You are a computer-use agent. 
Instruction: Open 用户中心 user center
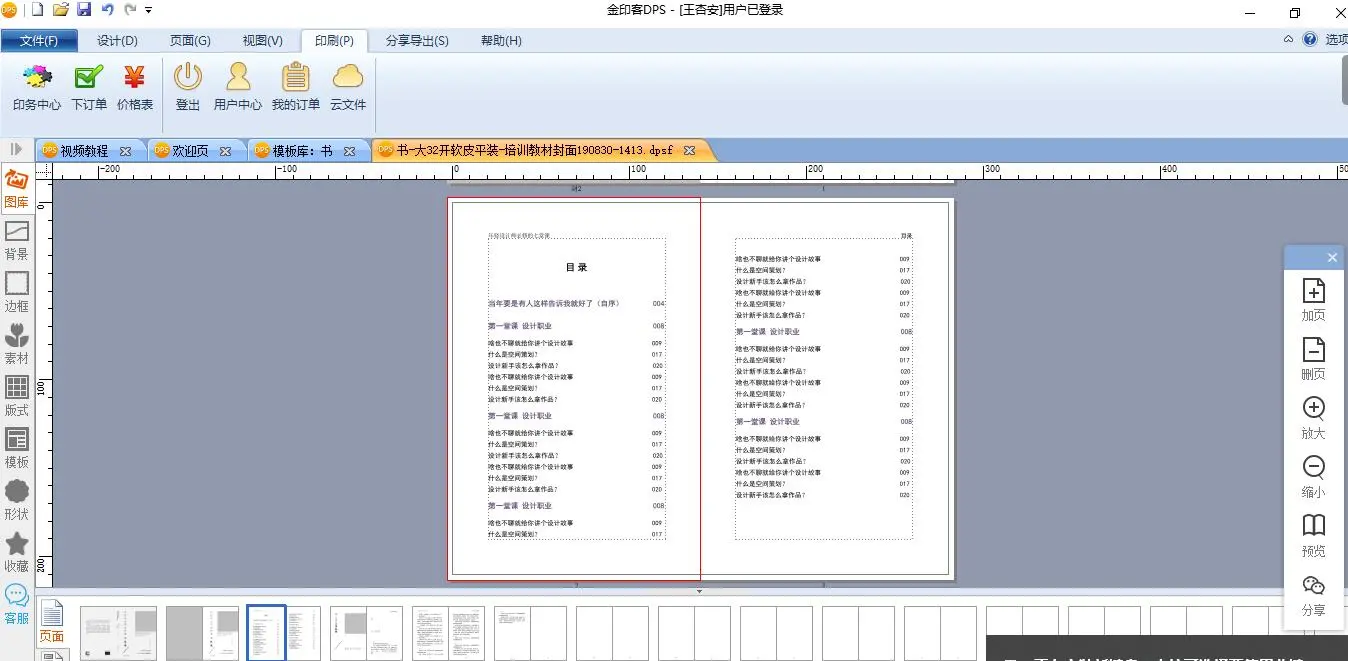coord(238,86)
